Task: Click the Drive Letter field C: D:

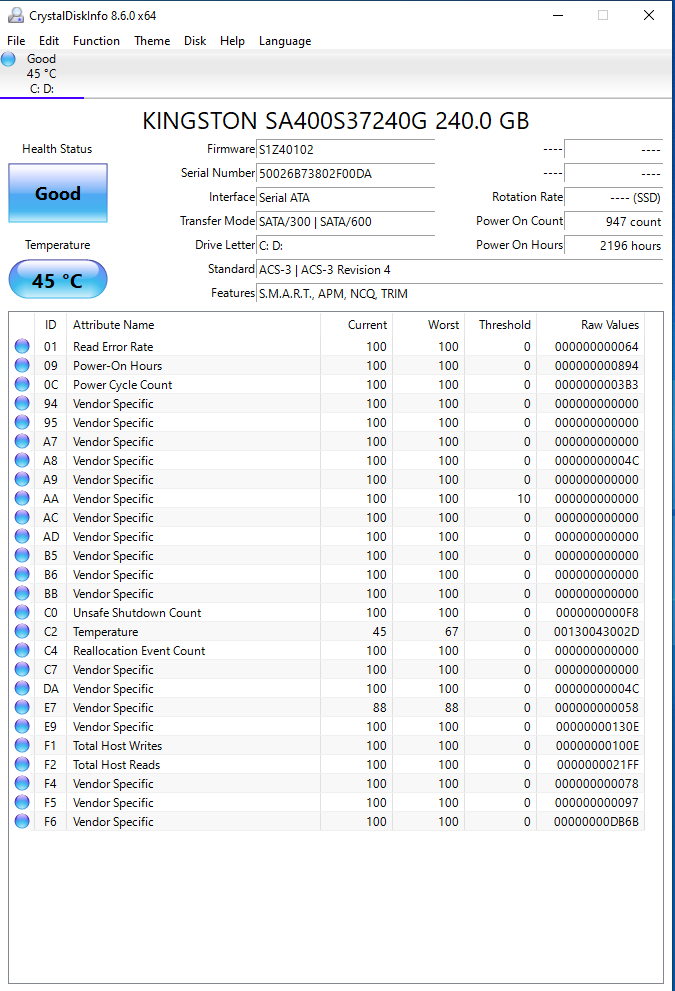Action: 346,246
